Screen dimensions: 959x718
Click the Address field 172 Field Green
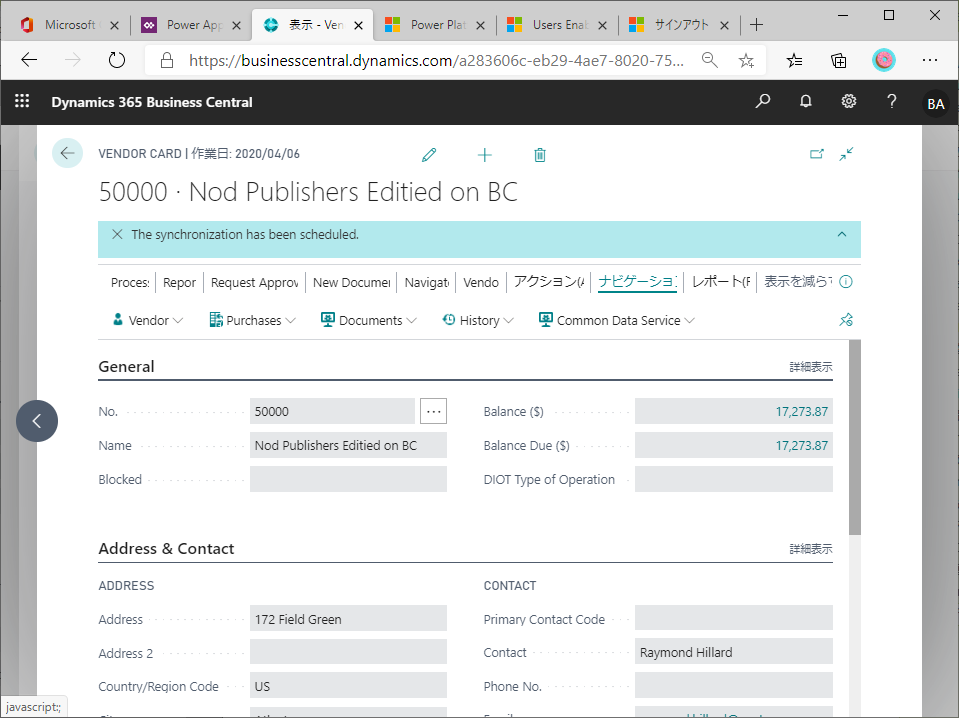[349, 619]
